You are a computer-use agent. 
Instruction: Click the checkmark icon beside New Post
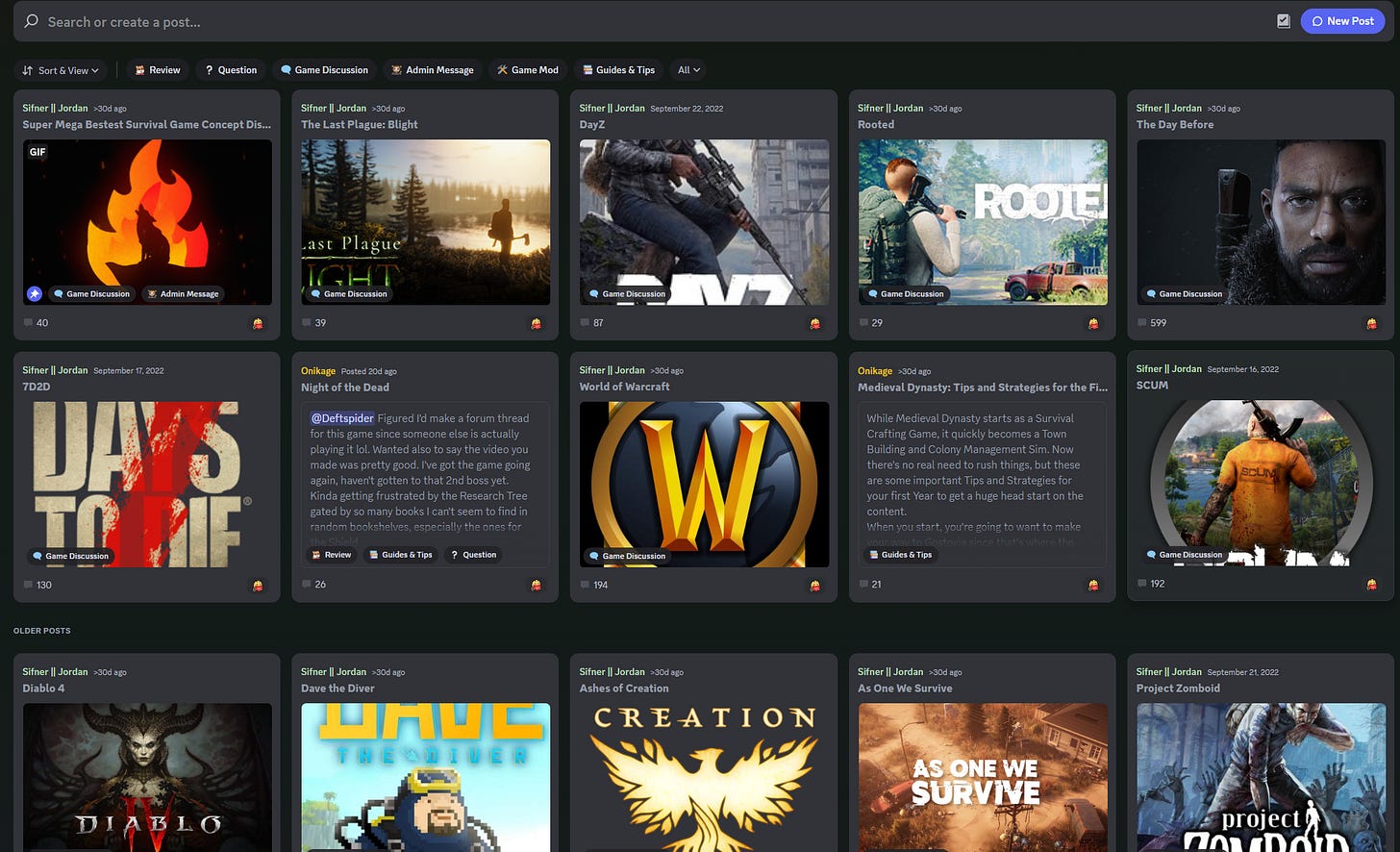tap(1284, 21)
